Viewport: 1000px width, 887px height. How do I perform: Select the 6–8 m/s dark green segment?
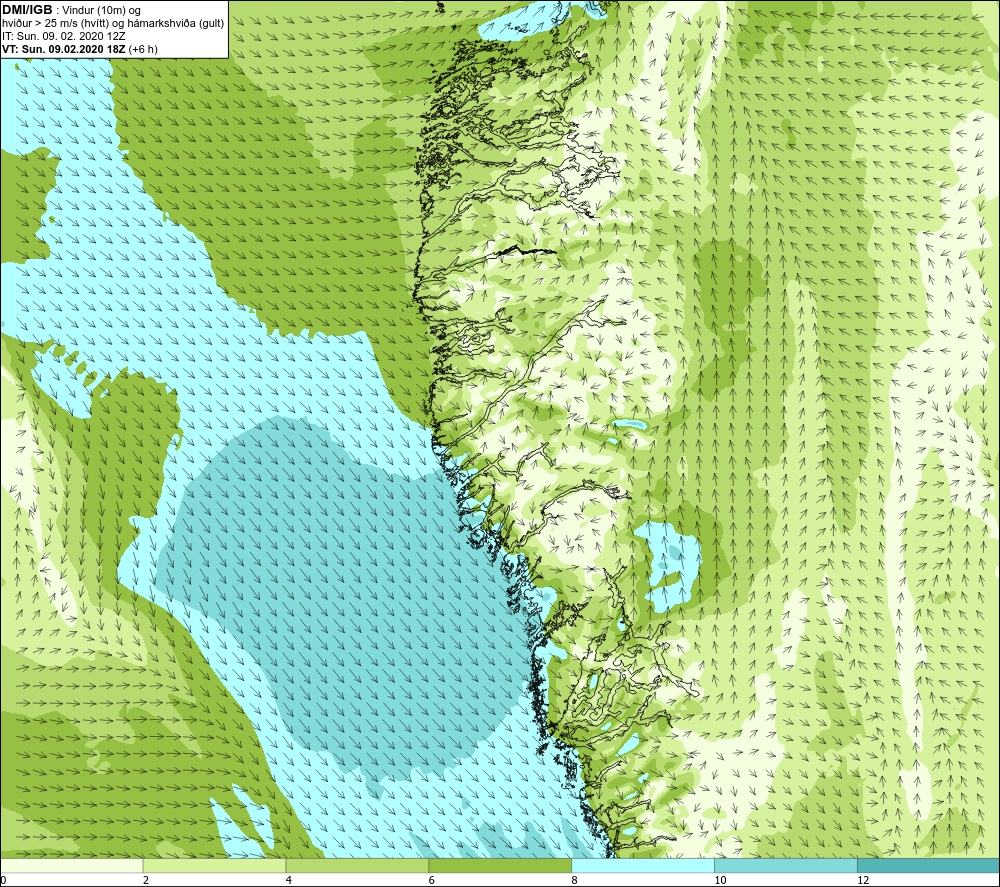(500, 866)
